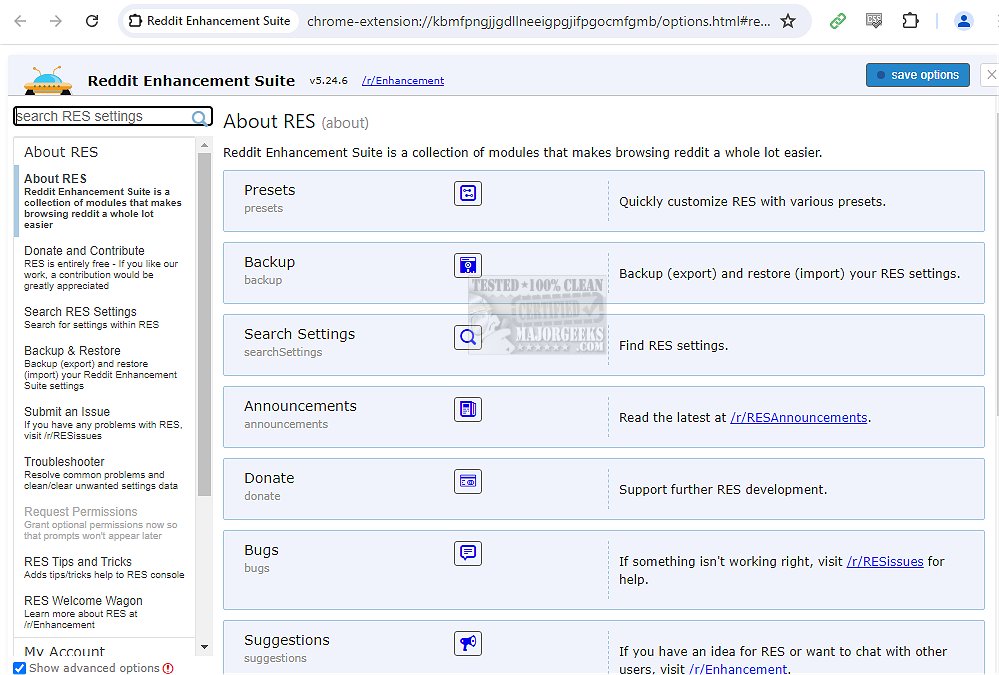Open the Presets module icon
999x675 pixels.
tap(467, 193)
